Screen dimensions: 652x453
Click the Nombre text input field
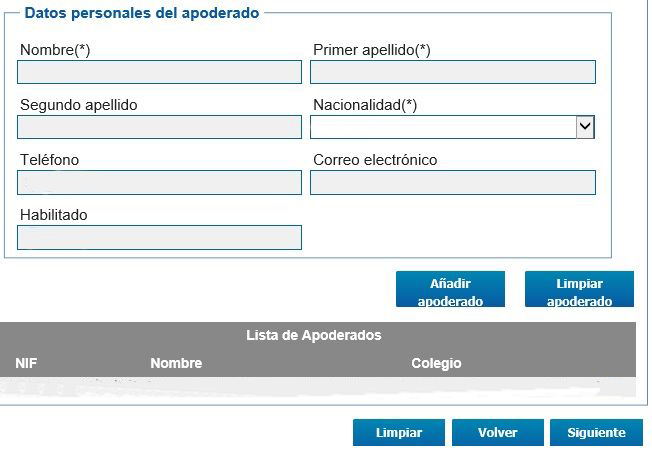click(160, 72)
